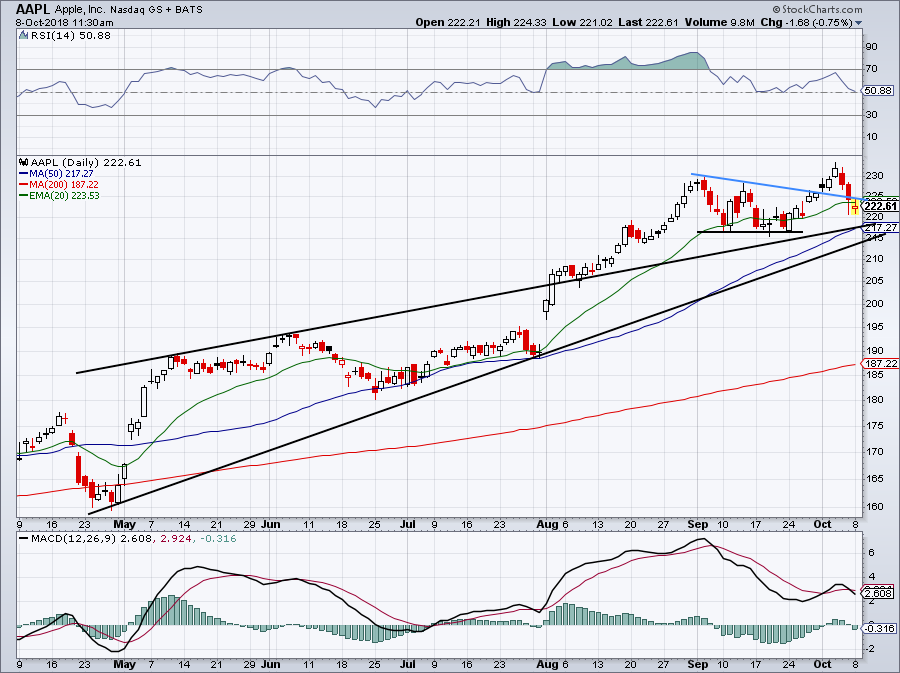Click the Sep label on price date axis
900x673 pixels.
click(x=697, y=524)
